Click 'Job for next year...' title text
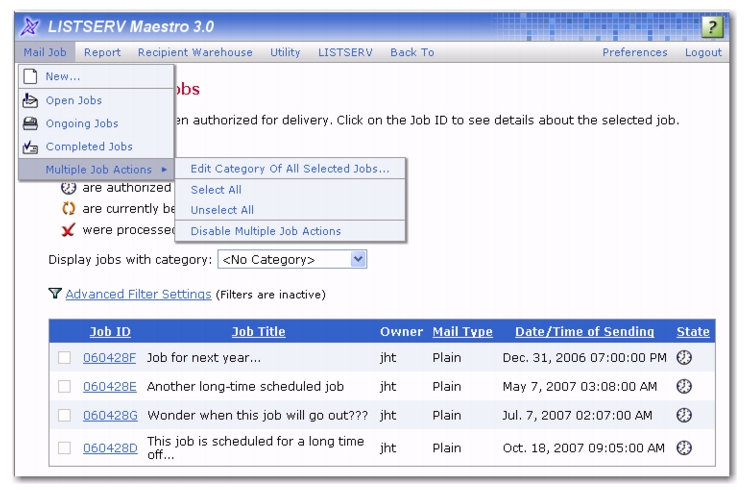This screenshot has height=492, width=749. pyautogui.click(x=204, y=358)
